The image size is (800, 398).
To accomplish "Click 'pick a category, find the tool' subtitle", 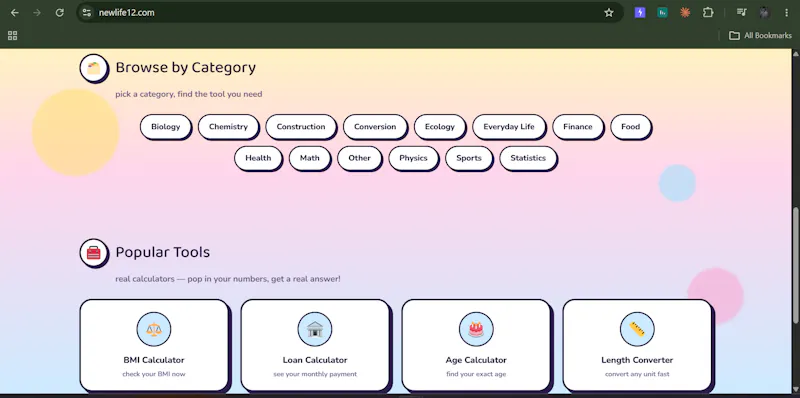I will tap(189, 94).
